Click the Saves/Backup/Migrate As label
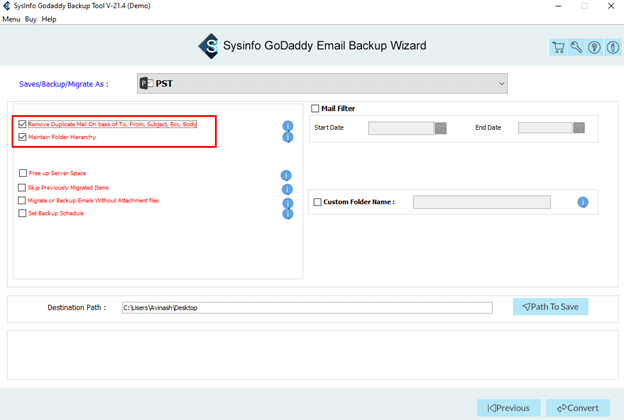 coord(64,84)
